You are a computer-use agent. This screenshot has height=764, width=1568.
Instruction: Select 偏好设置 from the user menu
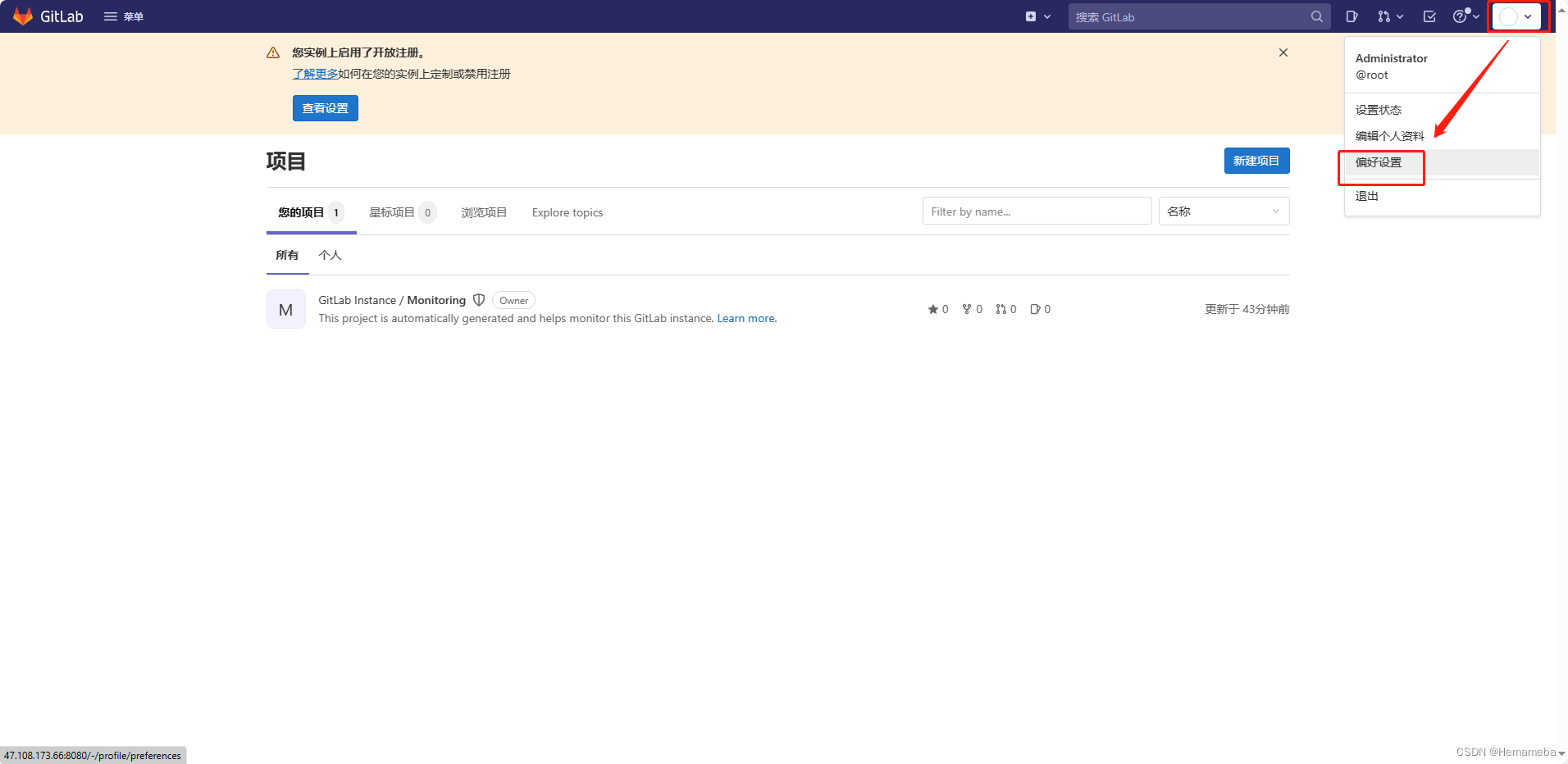1379,162
